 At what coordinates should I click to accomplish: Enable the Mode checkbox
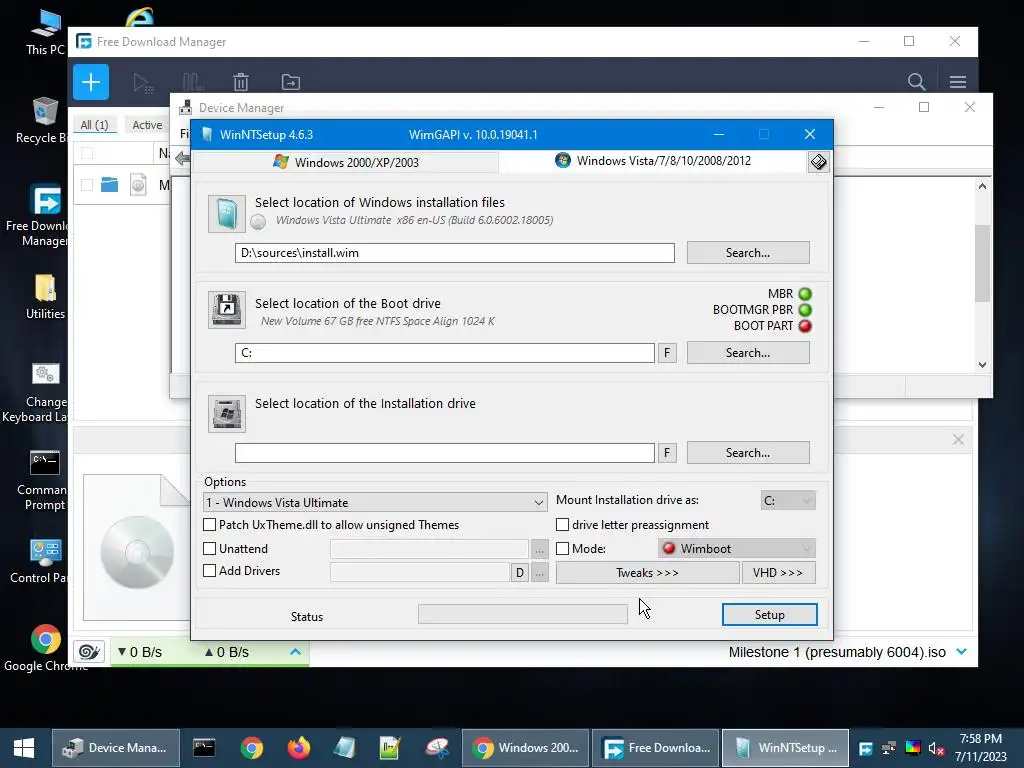coord(562,549)
